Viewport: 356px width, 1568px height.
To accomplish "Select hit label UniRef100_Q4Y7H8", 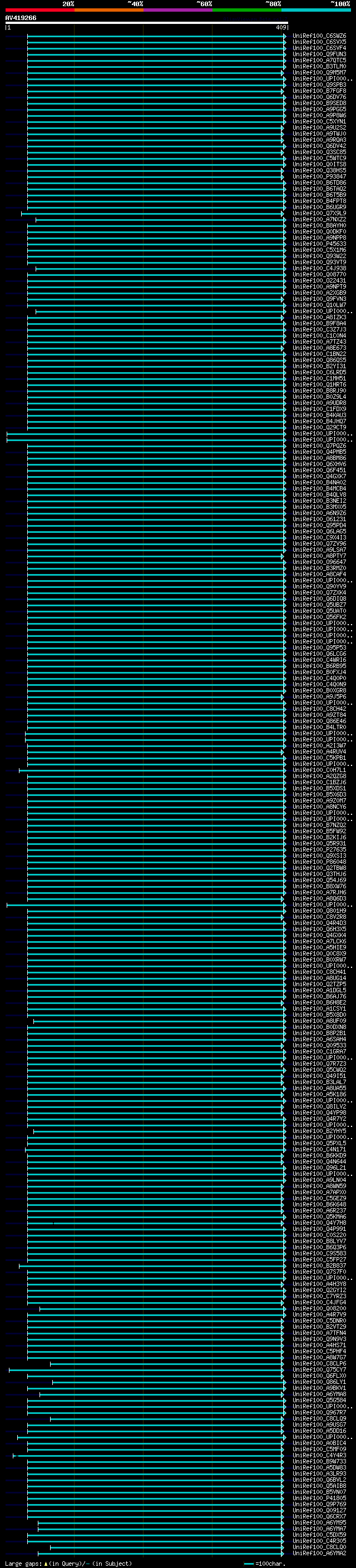I will [319, 1223].
